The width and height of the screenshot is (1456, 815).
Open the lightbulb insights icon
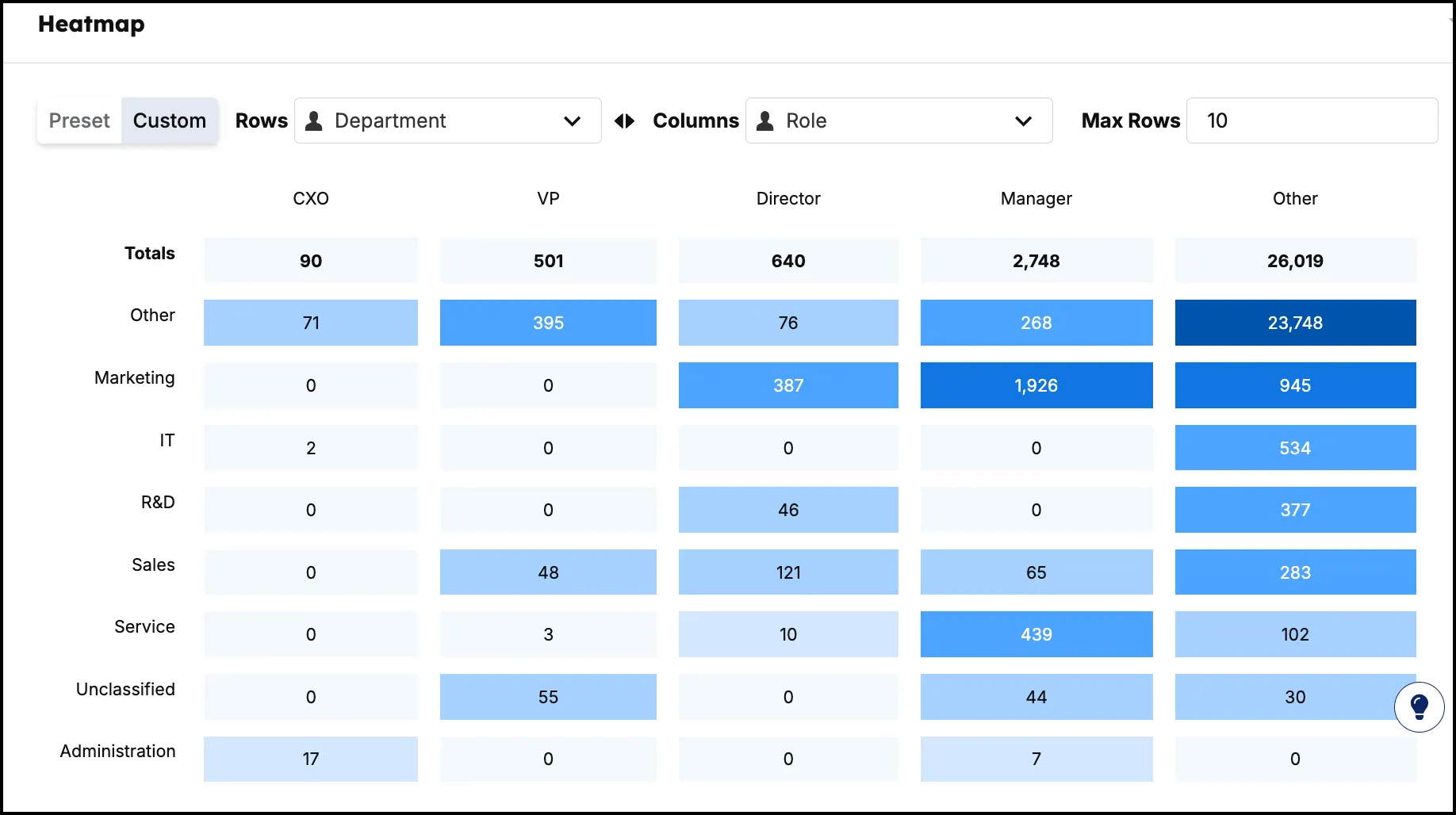click(1419, 707)
